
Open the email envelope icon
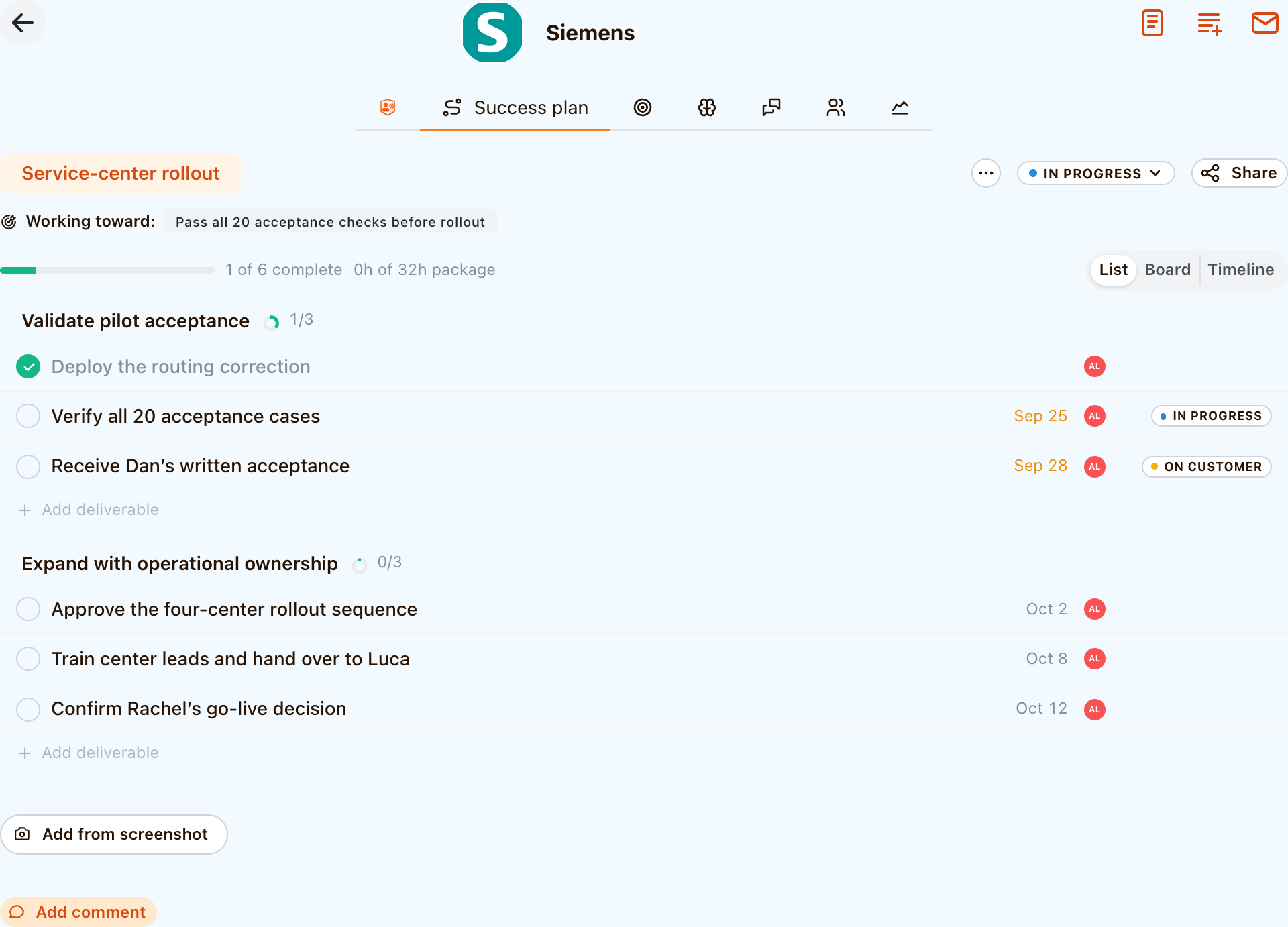click(1265, 23)
